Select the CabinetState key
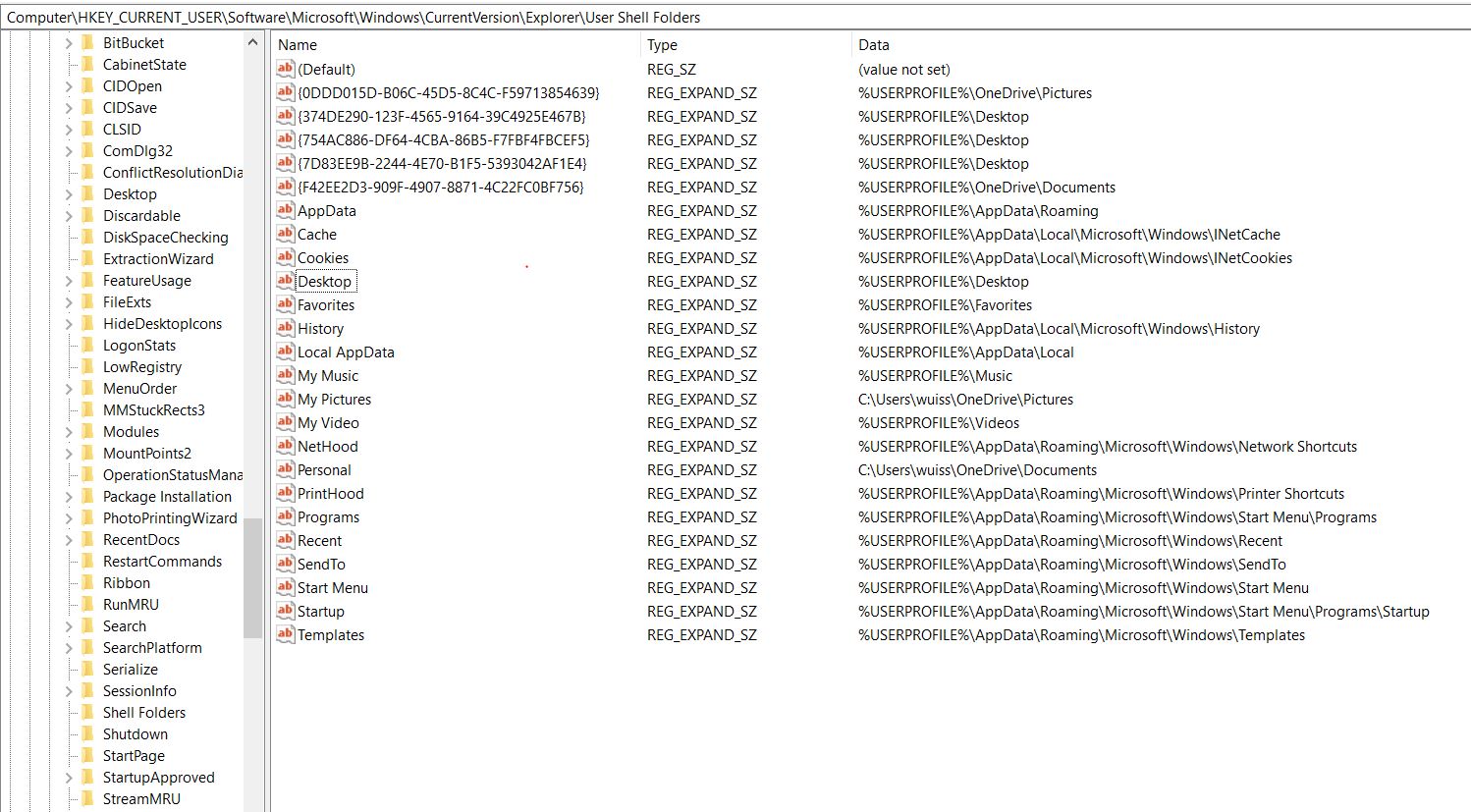 click(144, 64)
